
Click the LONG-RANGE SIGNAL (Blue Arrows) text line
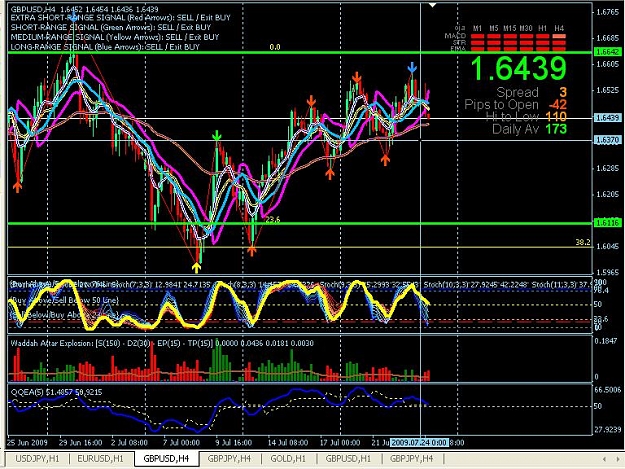105,47
